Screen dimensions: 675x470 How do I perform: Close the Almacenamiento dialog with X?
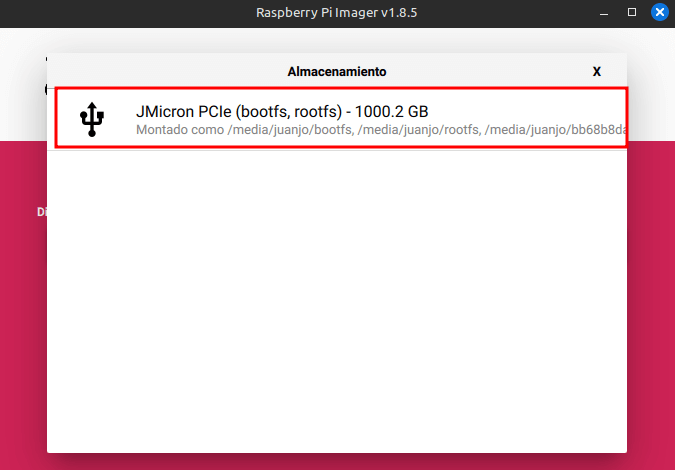point(597,71)
